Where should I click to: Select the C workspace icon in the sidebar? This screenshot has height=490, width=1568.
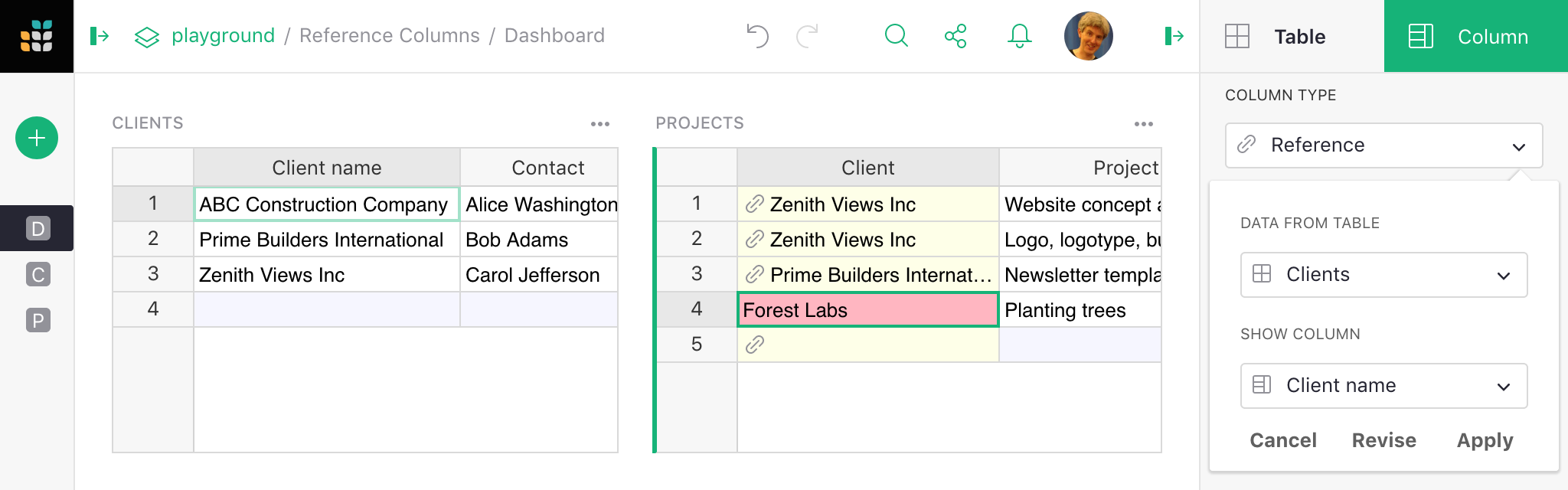click(x=36, y=276)
